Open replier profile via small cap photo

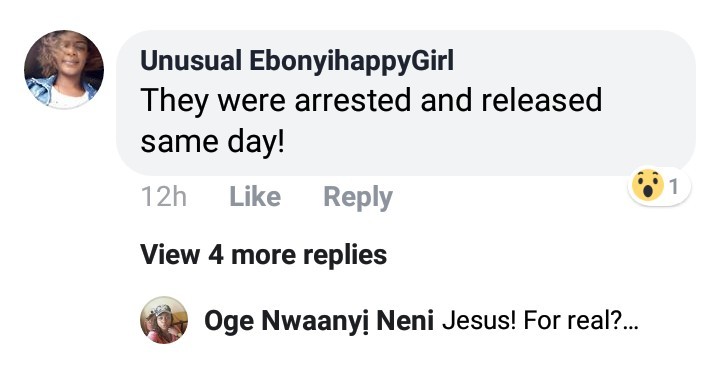(x=164, y=320)
